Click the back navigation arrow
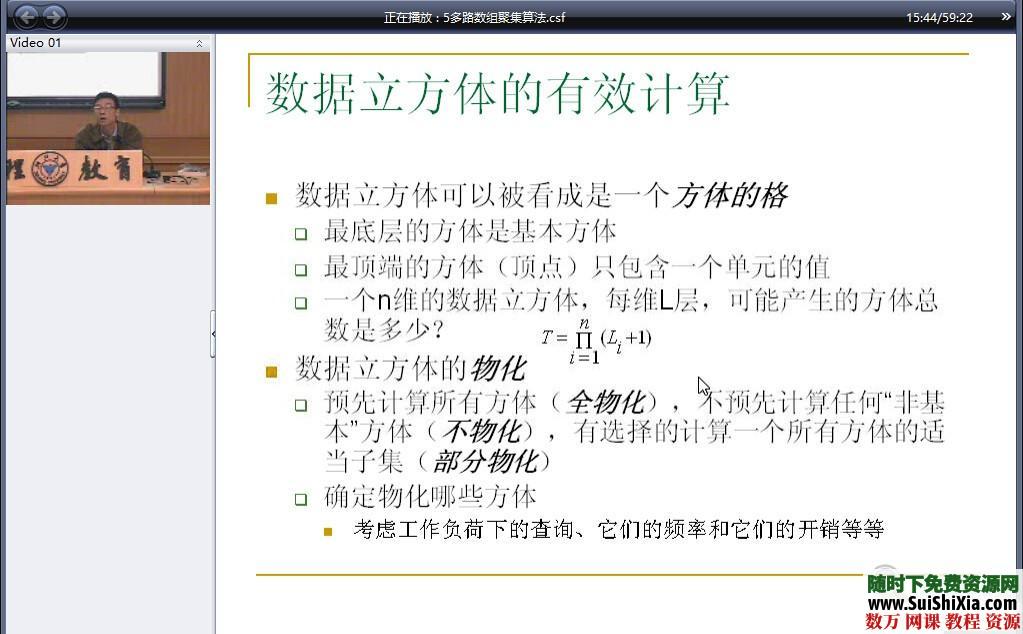The width and height of the screenshot is (1023, 634). click(27, 16)
